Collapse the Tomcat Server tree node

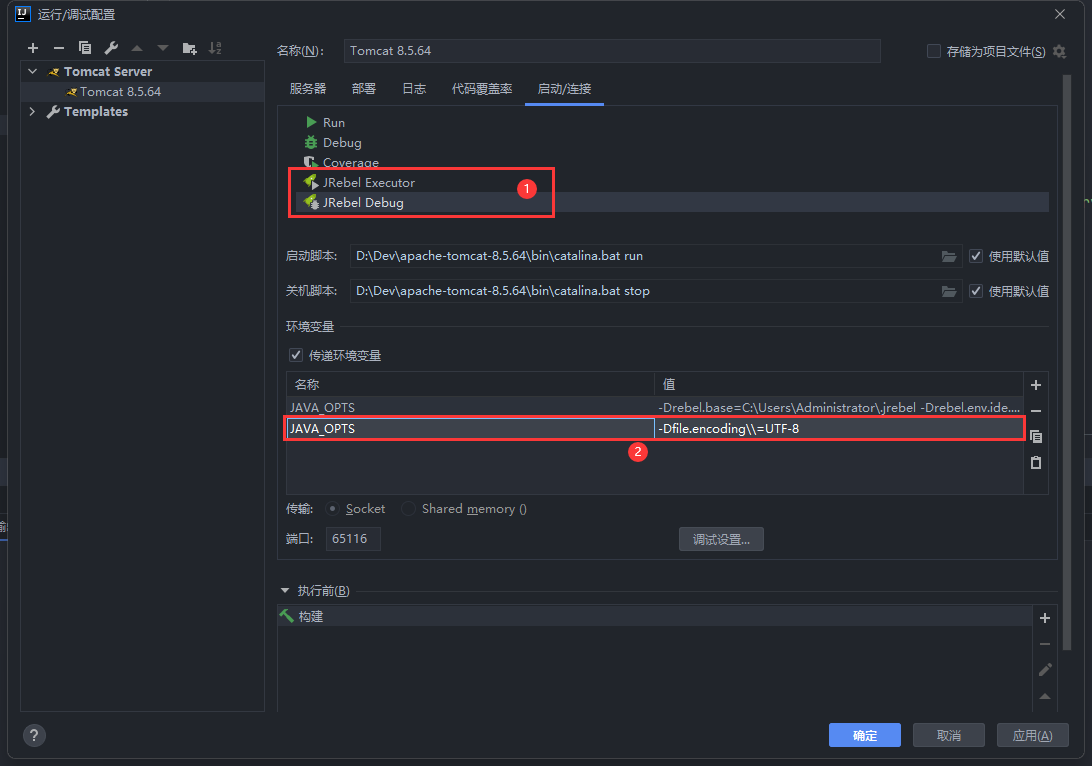33,72
